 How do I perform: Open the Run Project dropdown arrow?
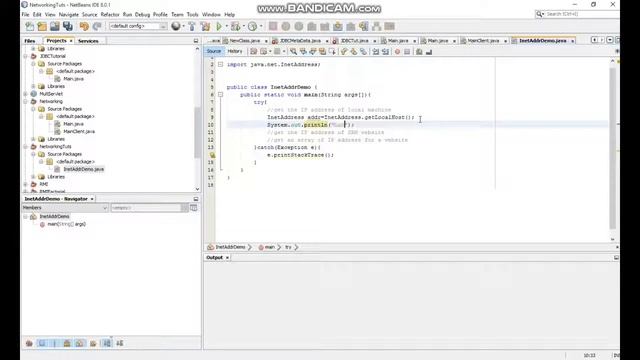coord(227,27)
